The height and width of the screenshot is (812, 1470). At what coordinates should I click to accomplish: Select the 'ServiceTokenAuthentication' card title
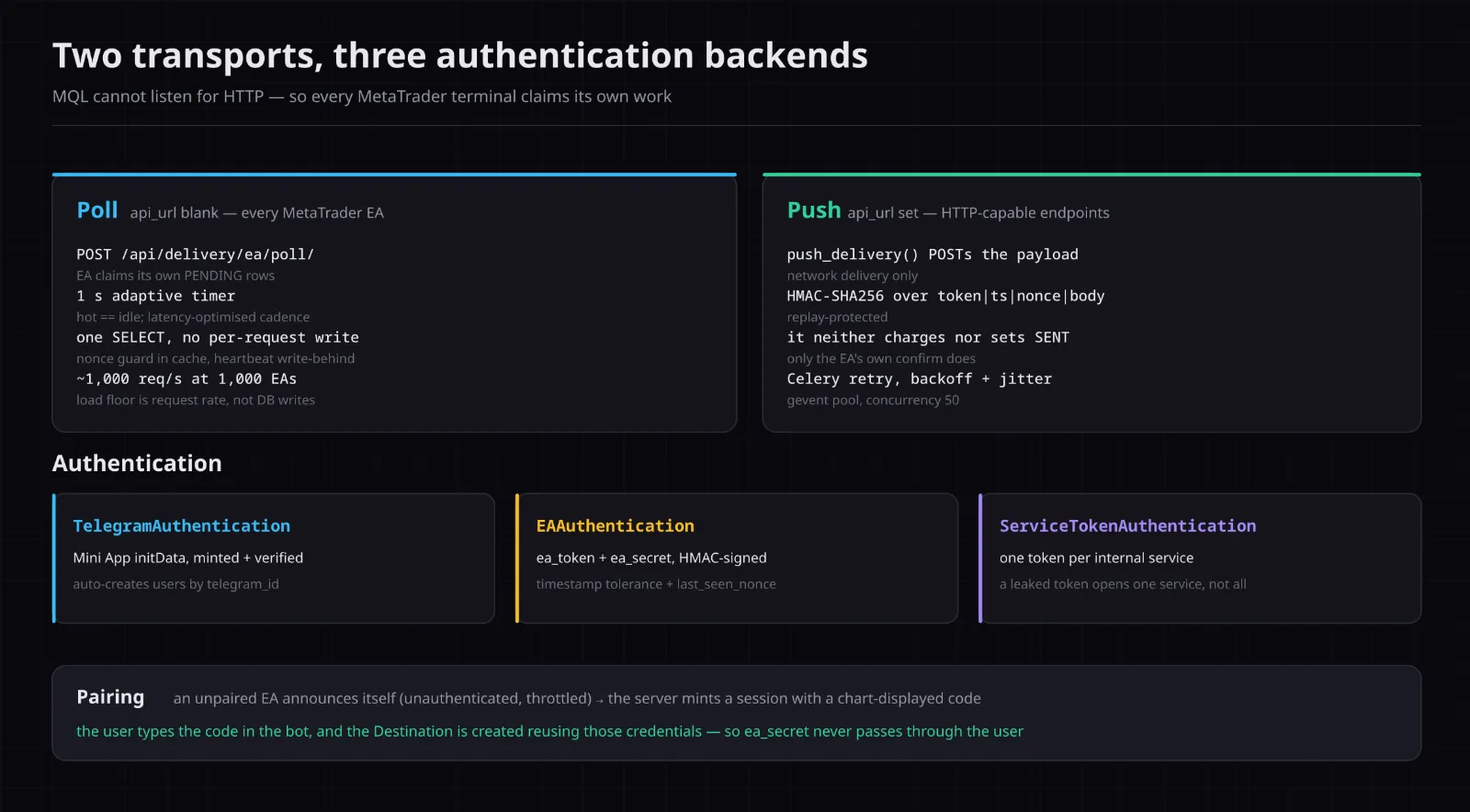1127,525
